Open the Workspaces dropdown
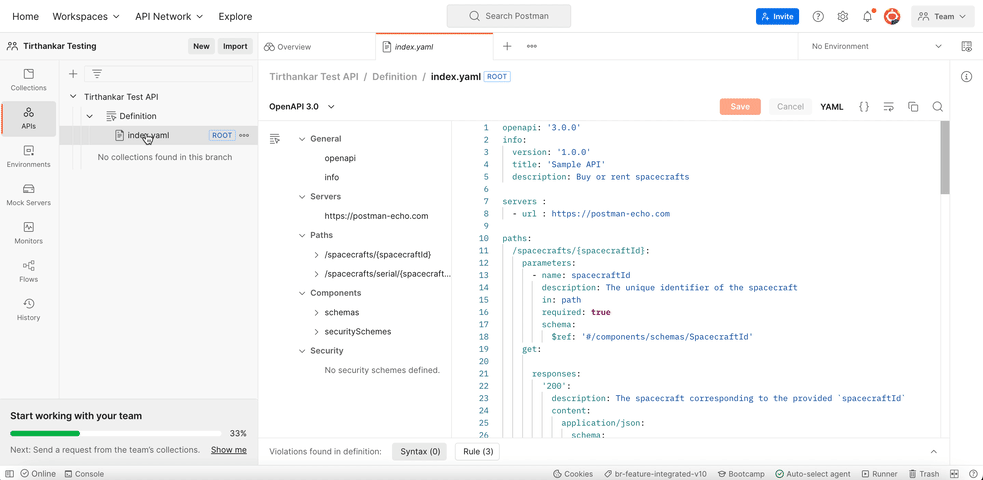This screenshot has height=480, width=983. click(86, 17)
